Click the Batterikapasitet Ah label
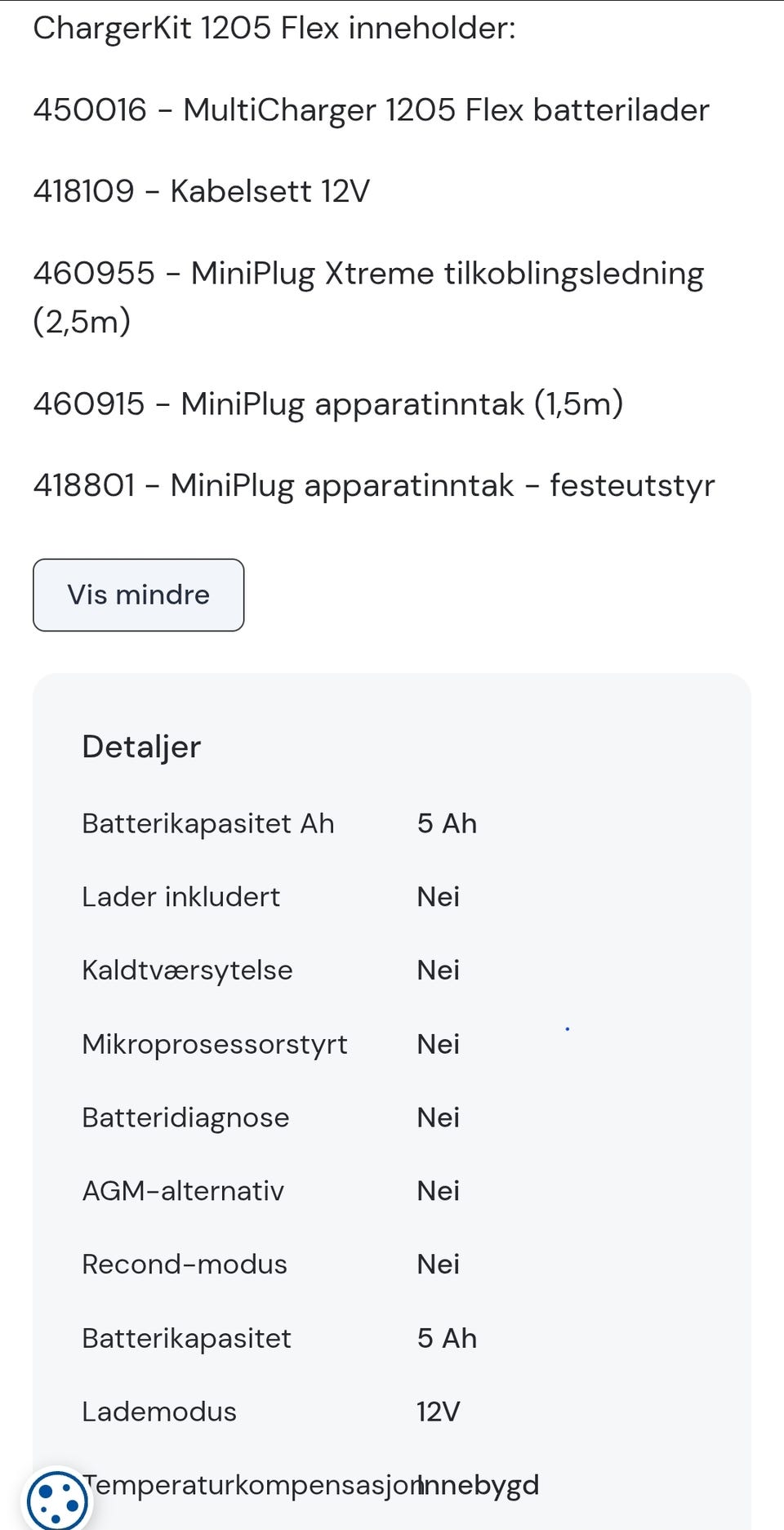Screen dimensions: 784x1530 pyautogui.click(x=208, y=823)
